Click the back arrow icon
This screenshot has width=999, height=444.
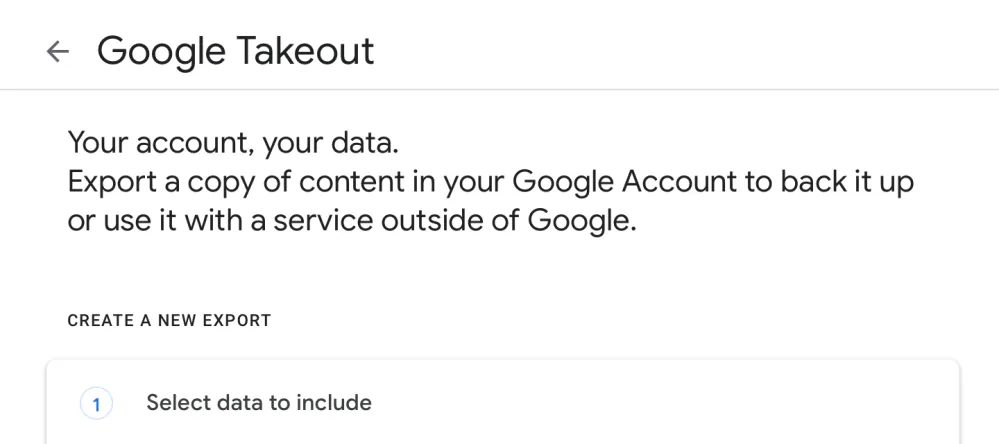(58, 52)
